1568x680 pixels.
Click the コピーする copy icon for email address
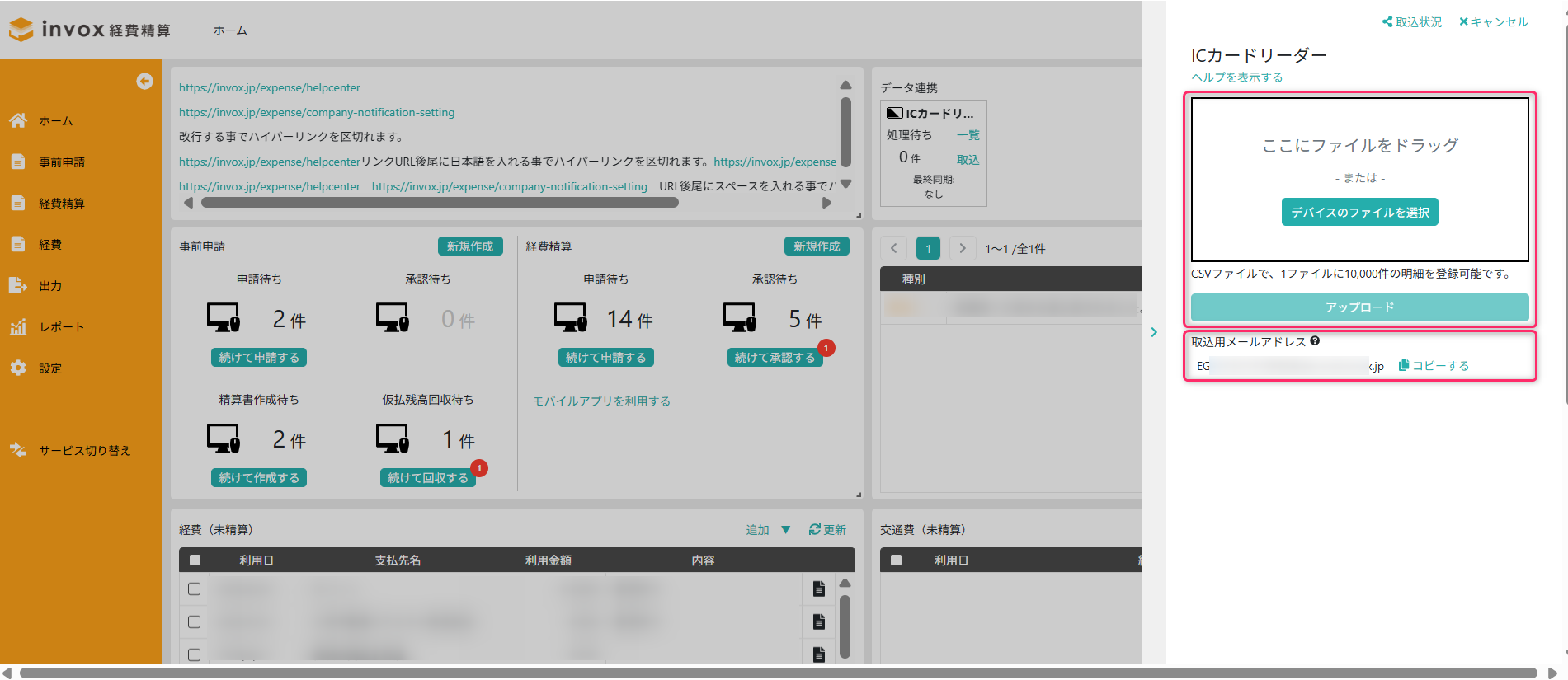coord(1403,365)
